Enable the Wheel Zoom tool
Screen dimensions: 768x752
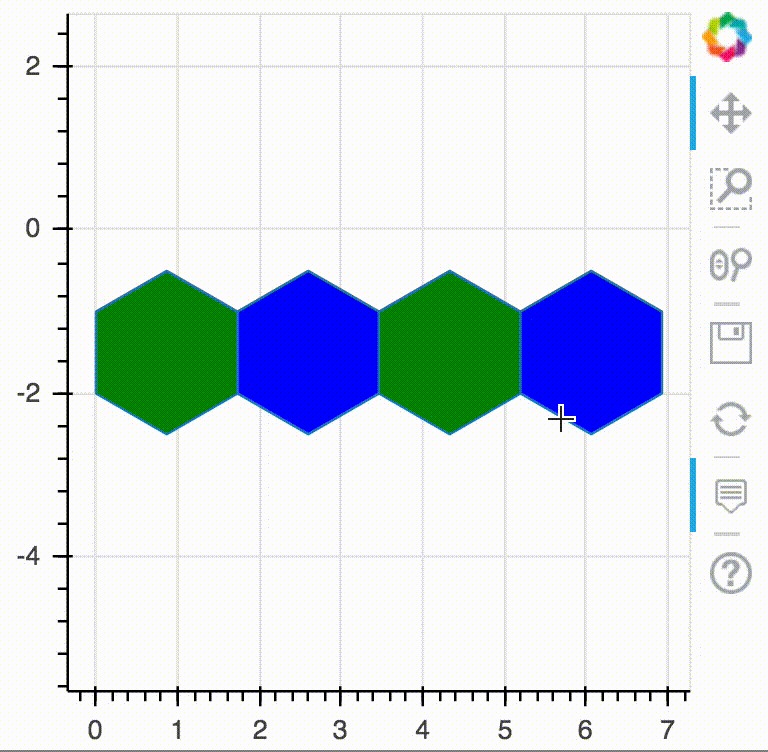pos(731,265)
